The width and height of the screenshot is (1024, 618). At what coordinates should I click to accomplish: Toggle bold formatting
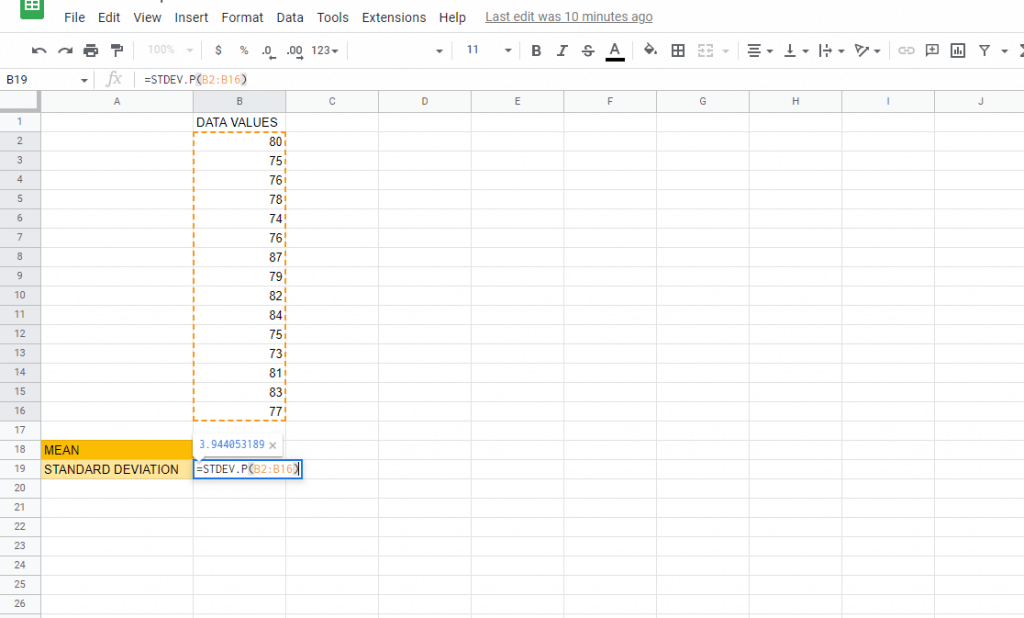(535, 50)
